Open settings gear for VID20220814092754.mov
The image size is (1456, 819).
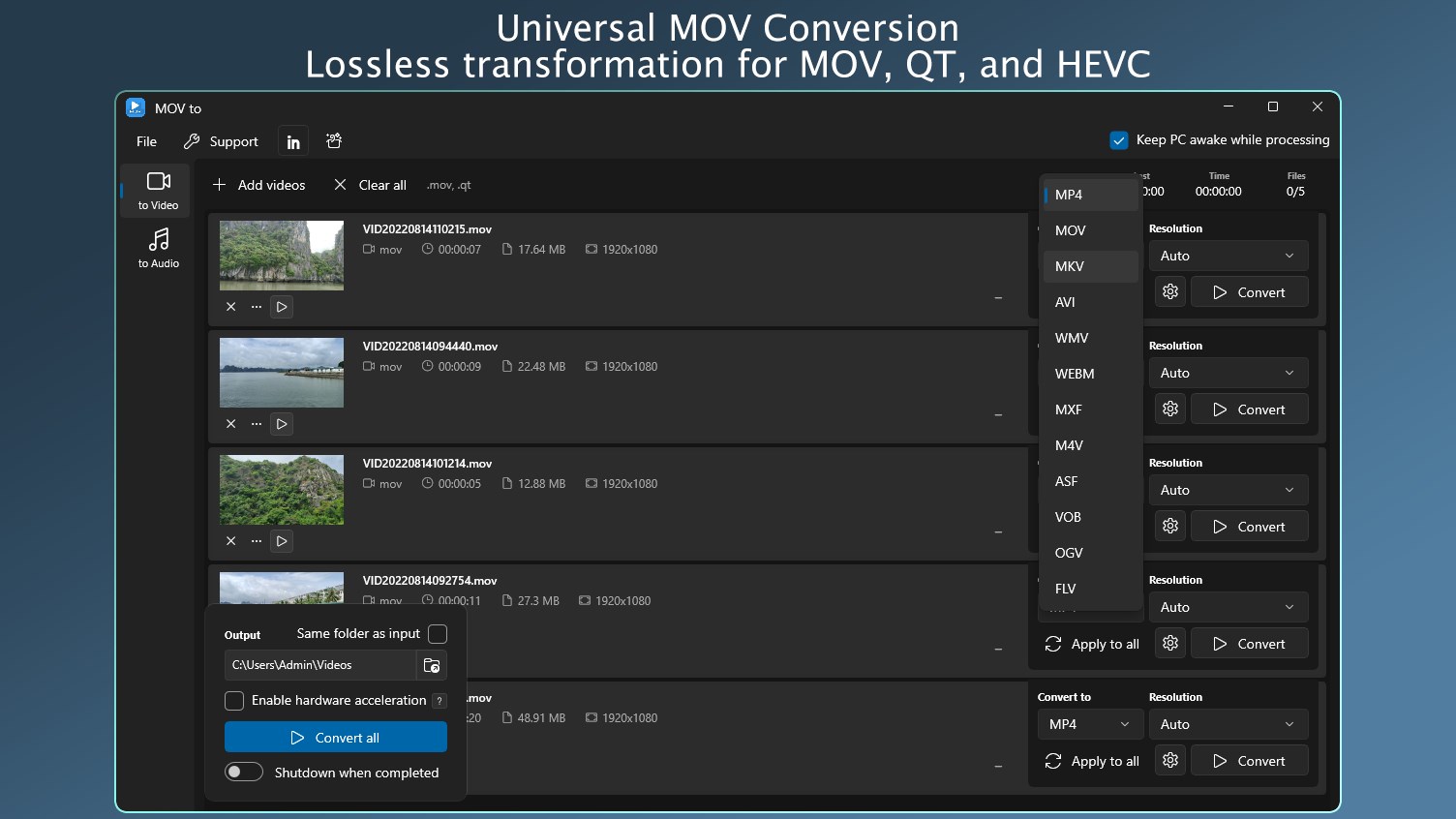coord(1170,644)
